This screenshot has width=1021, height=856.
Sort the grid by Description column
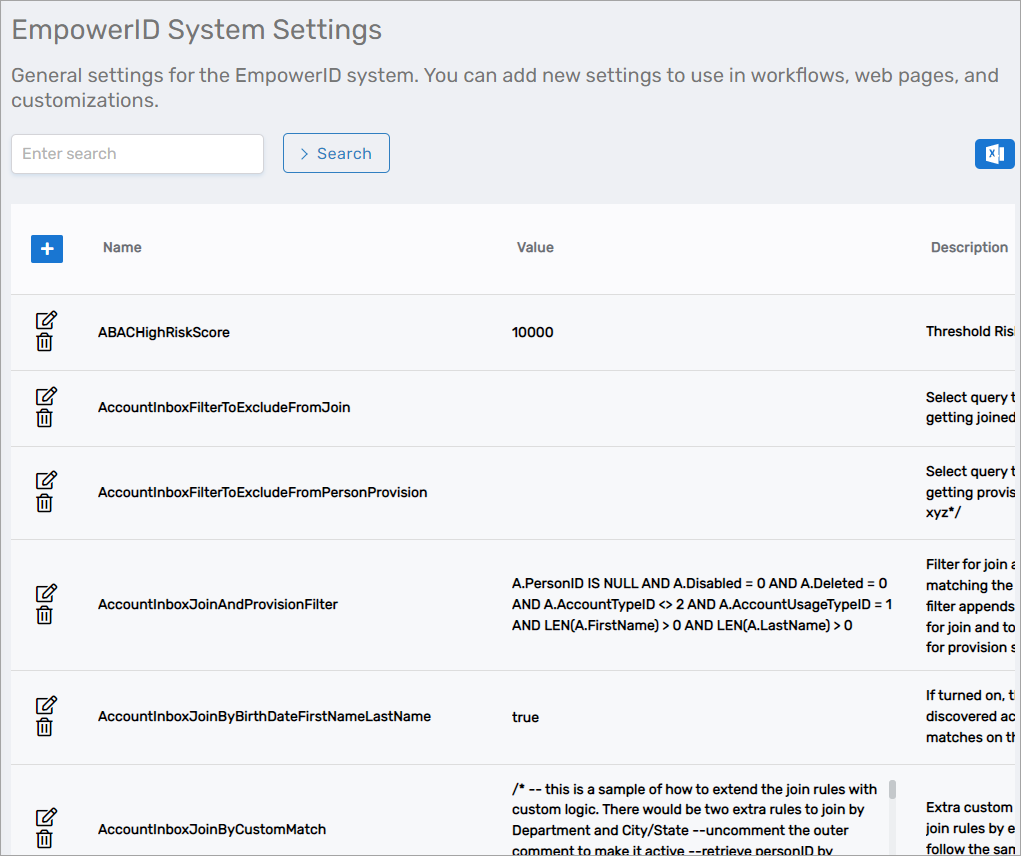[968, 247]
